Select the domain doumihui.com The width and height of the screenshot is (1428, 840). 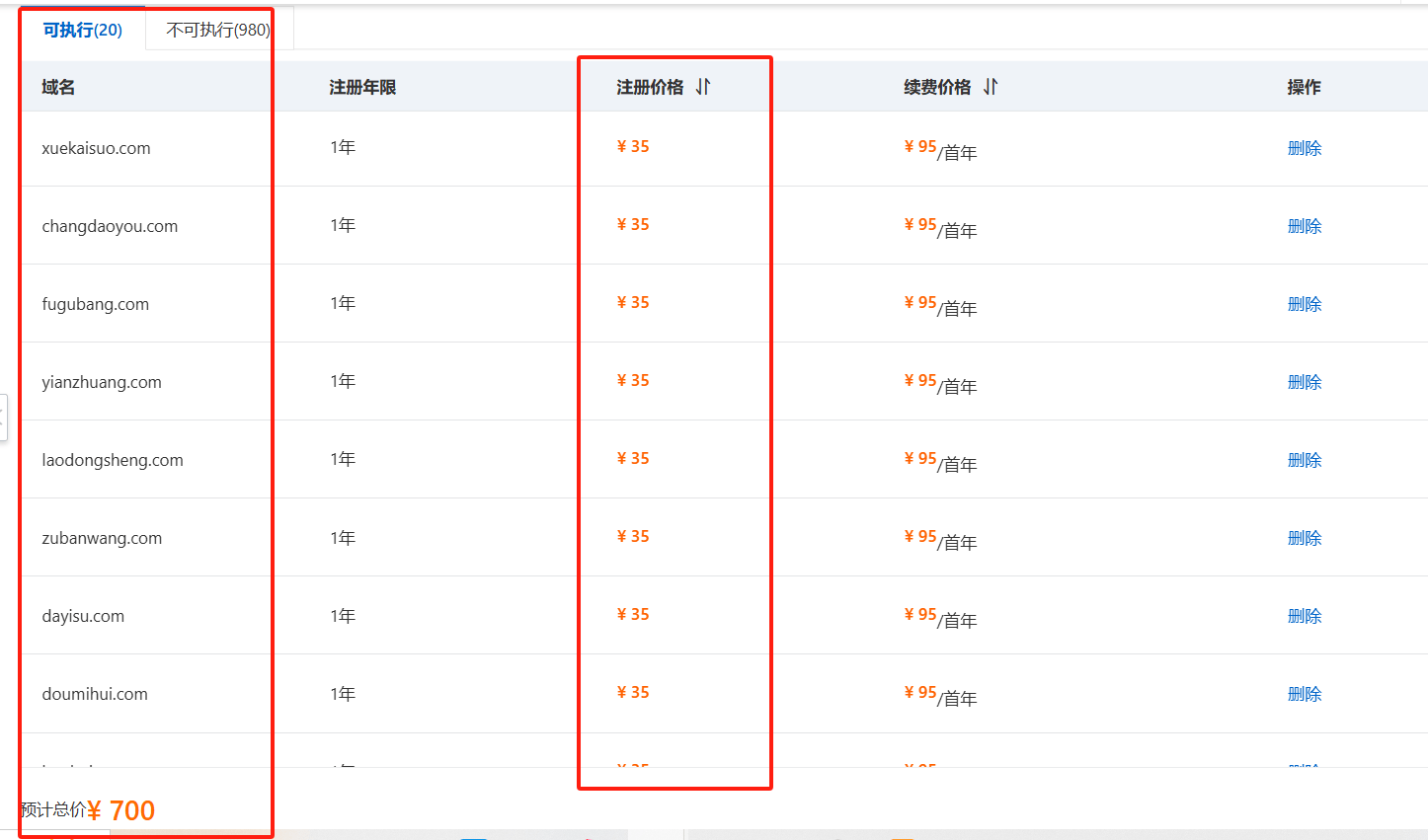click(x=95, y=694)
